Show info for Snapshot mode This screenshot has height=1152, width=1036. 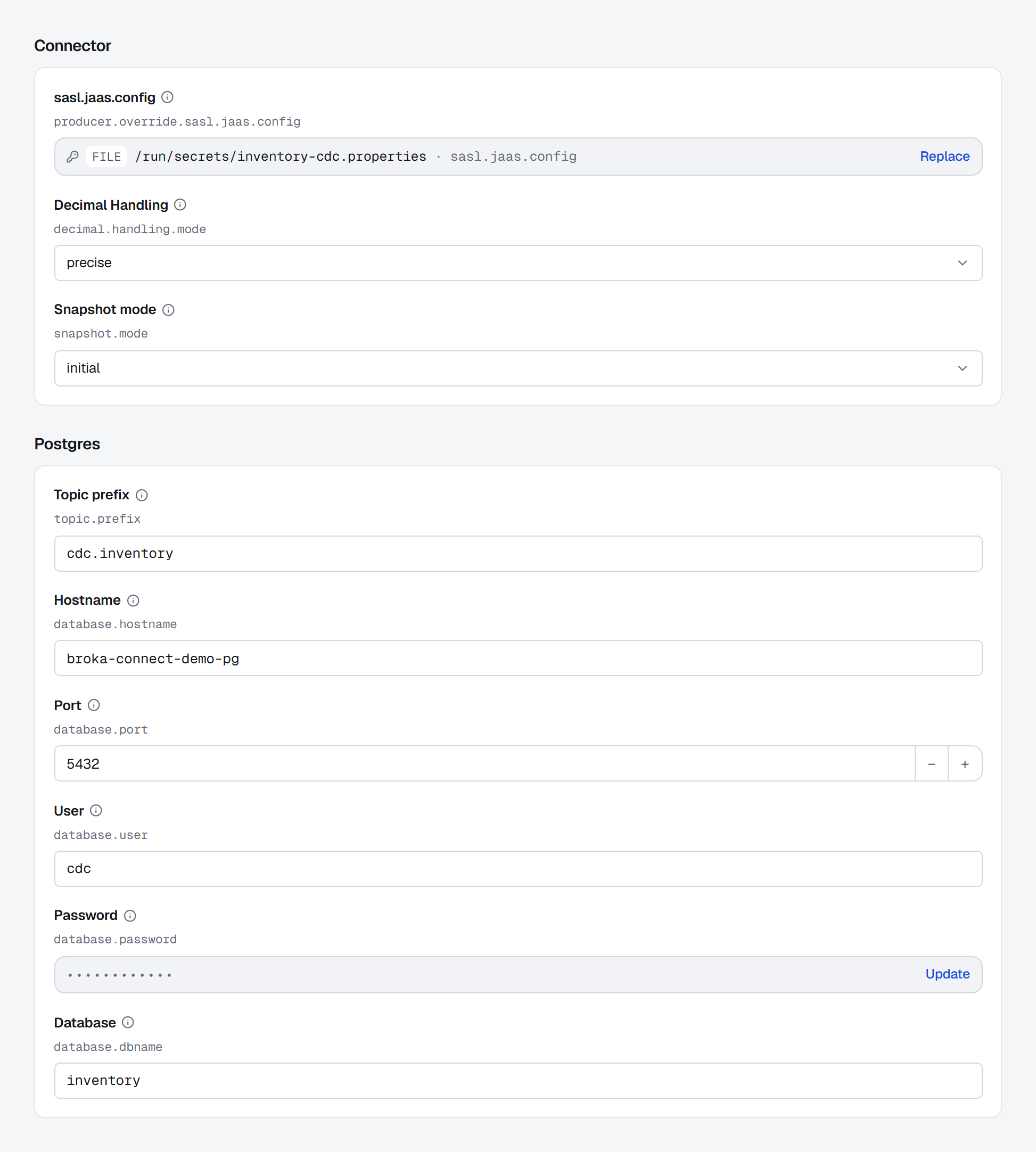(x=168, y=310)
